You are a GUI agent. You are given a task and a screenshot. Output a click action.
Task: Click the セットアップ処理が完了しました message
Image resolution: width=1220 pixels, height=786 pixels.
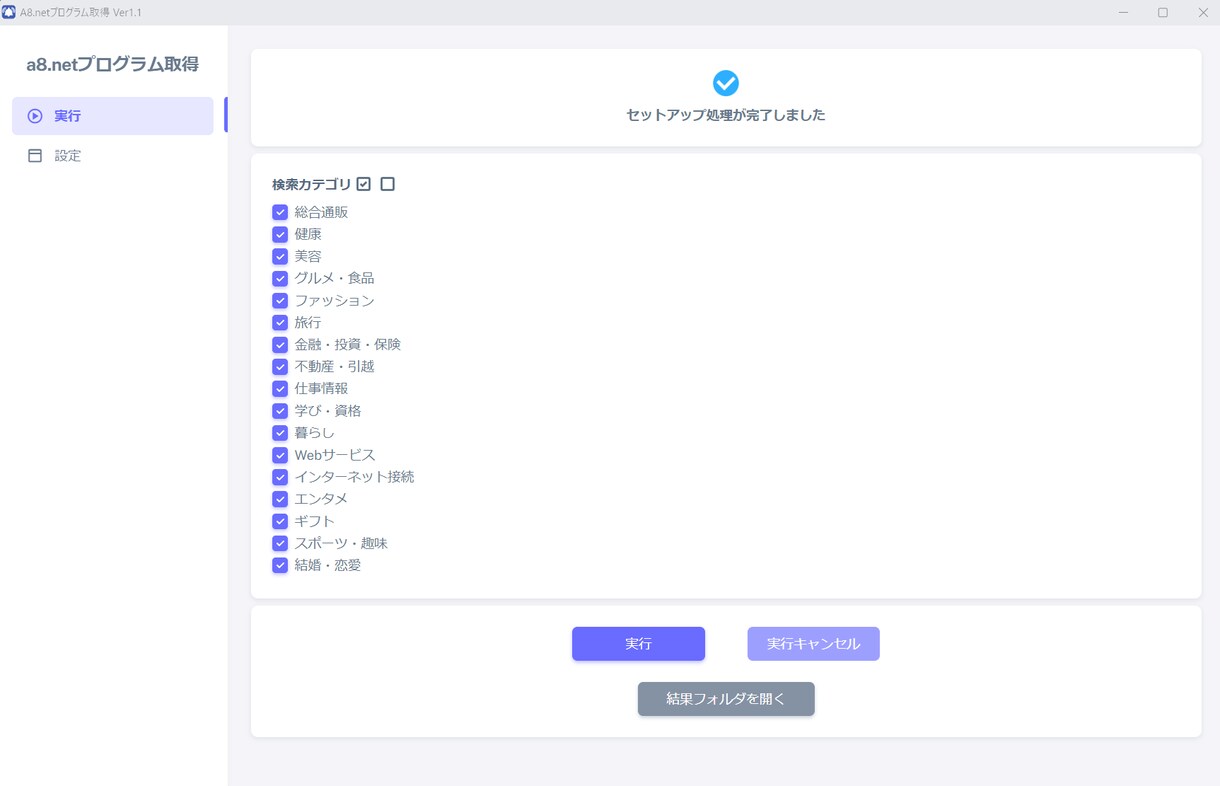(x=726, y=115)
